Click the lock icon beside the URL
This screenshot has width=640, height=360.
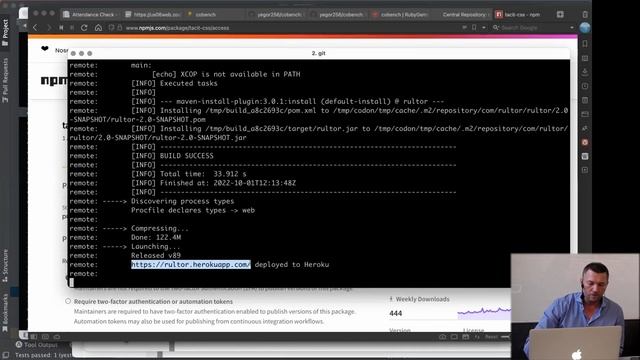coord(120,28)
